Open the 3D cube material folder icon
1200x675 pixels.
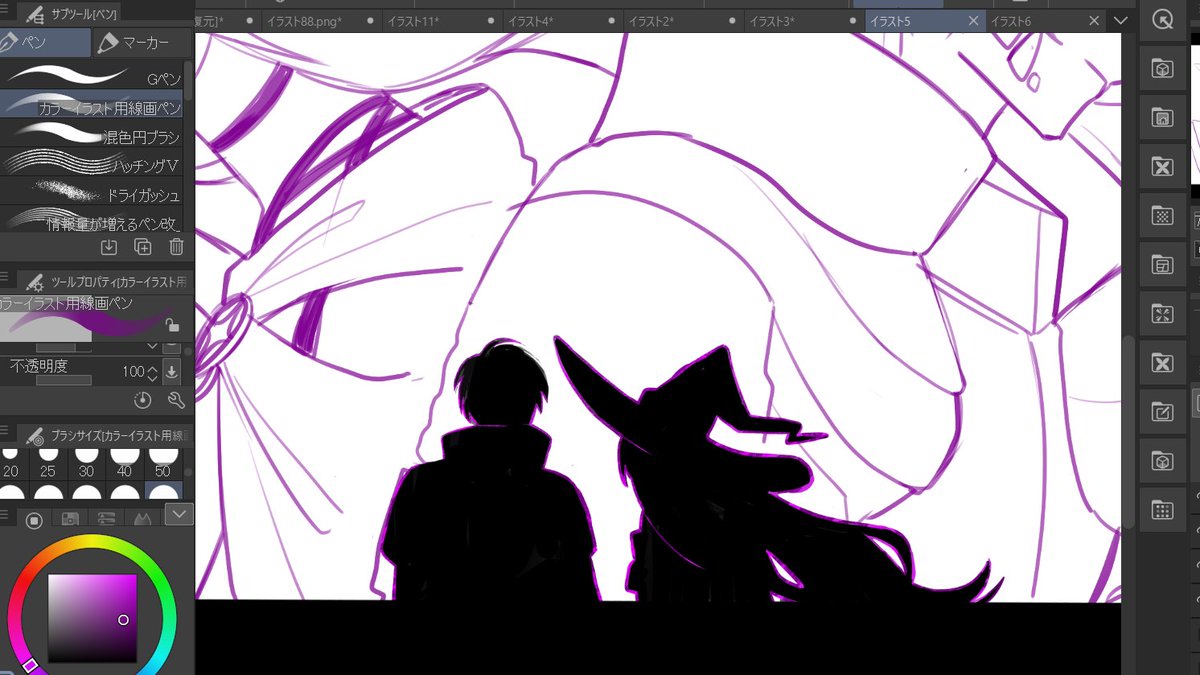pos(1162,69)
